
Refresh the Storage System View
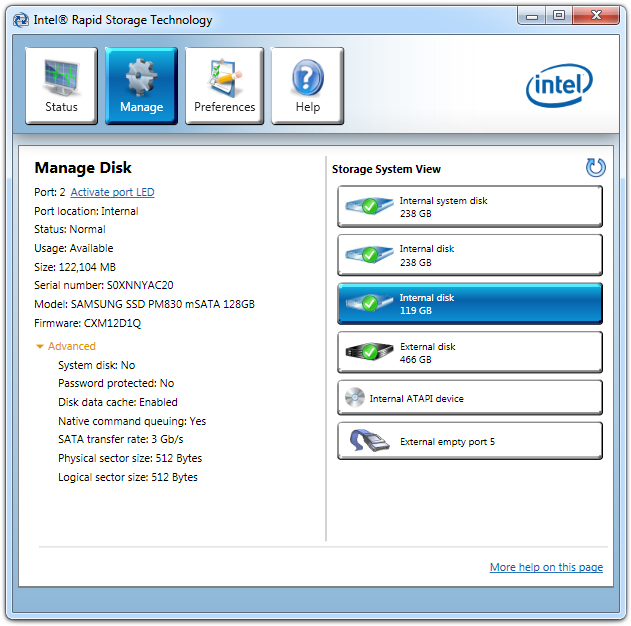(596, 167)
